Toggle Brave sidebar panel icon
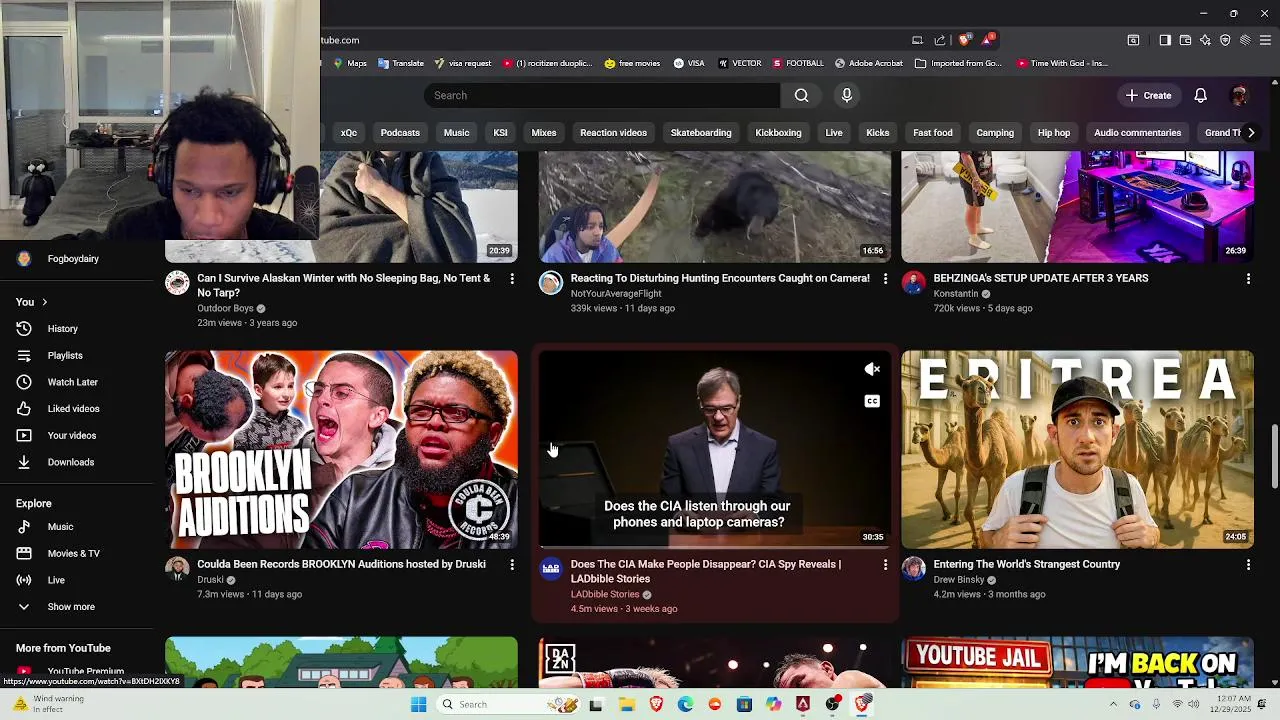The width and height of the screenshot is (1280, 720). click(x=1165, y=40)
